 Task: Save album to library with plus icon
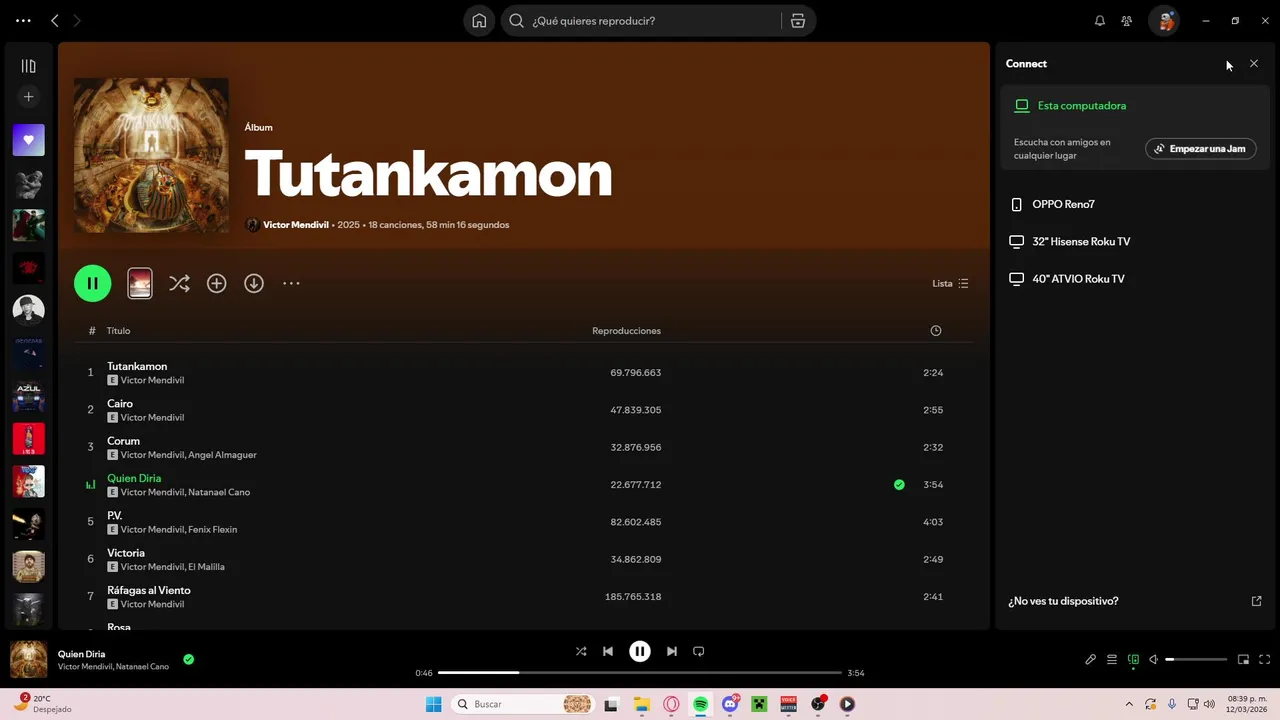[216, 283]
